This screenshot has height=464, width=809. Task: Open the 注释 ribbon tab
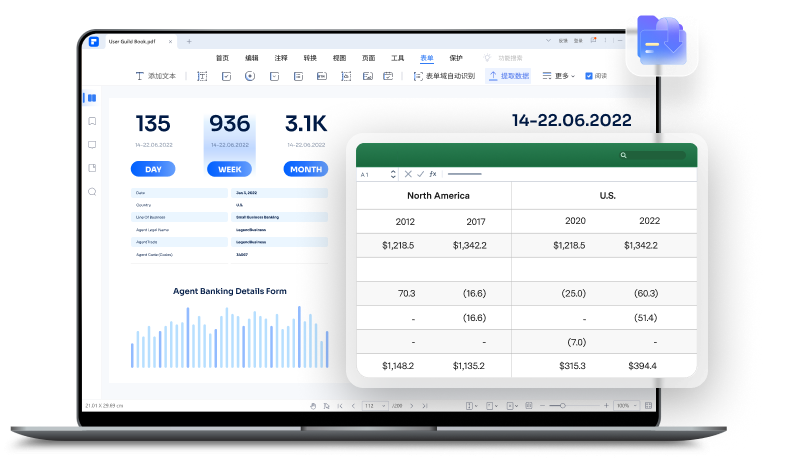click(281, 58)
